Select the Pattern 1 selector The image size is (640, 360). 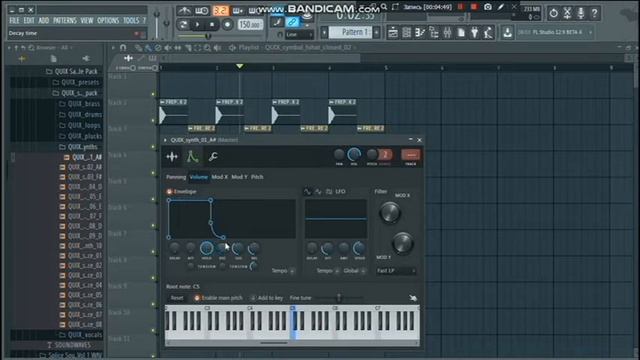tap(350, 32)
